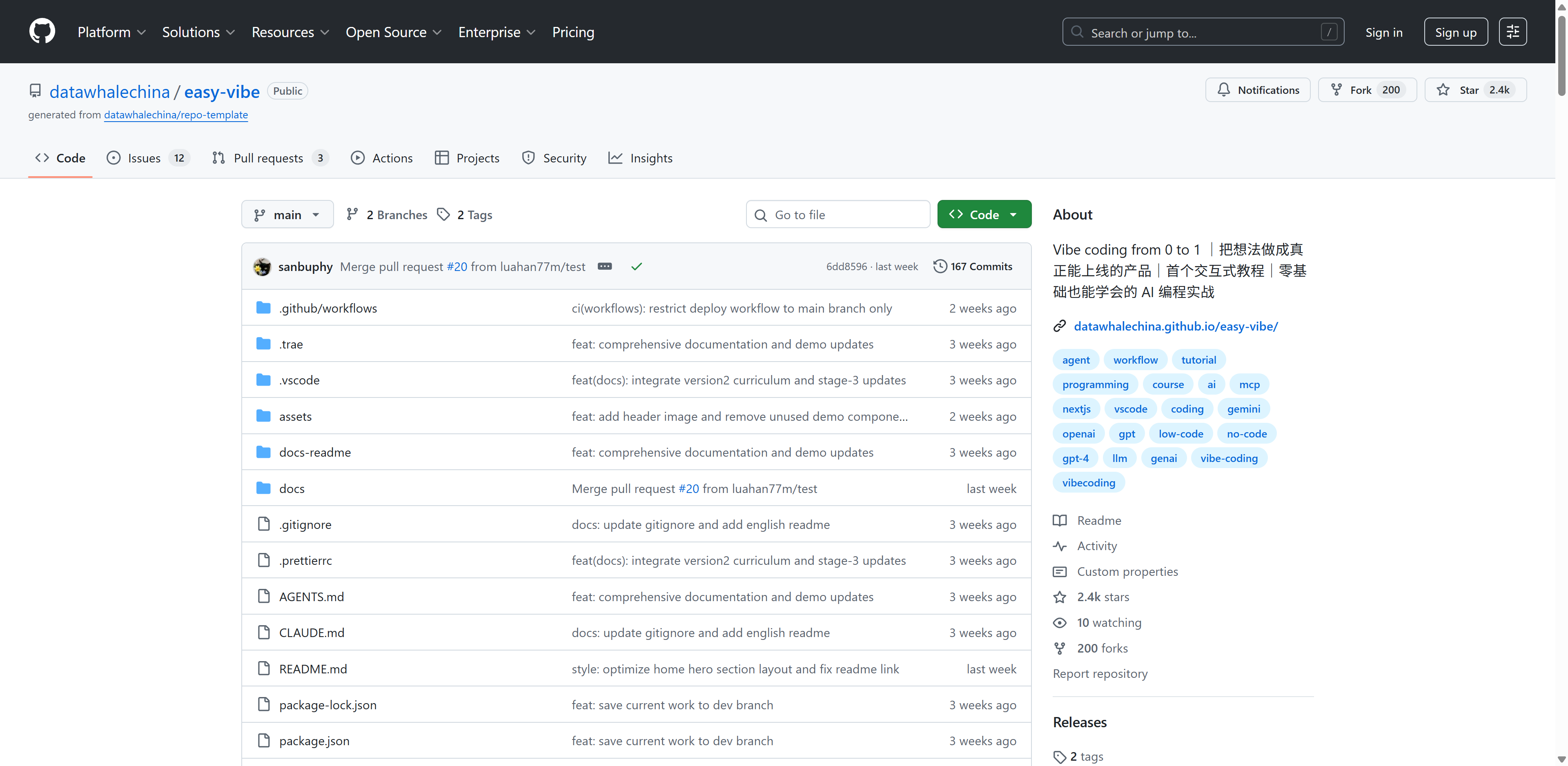Expand the green Code dropdown
Screen dimensions: 1568x766
pyautogui.click(x=984, y=215)
